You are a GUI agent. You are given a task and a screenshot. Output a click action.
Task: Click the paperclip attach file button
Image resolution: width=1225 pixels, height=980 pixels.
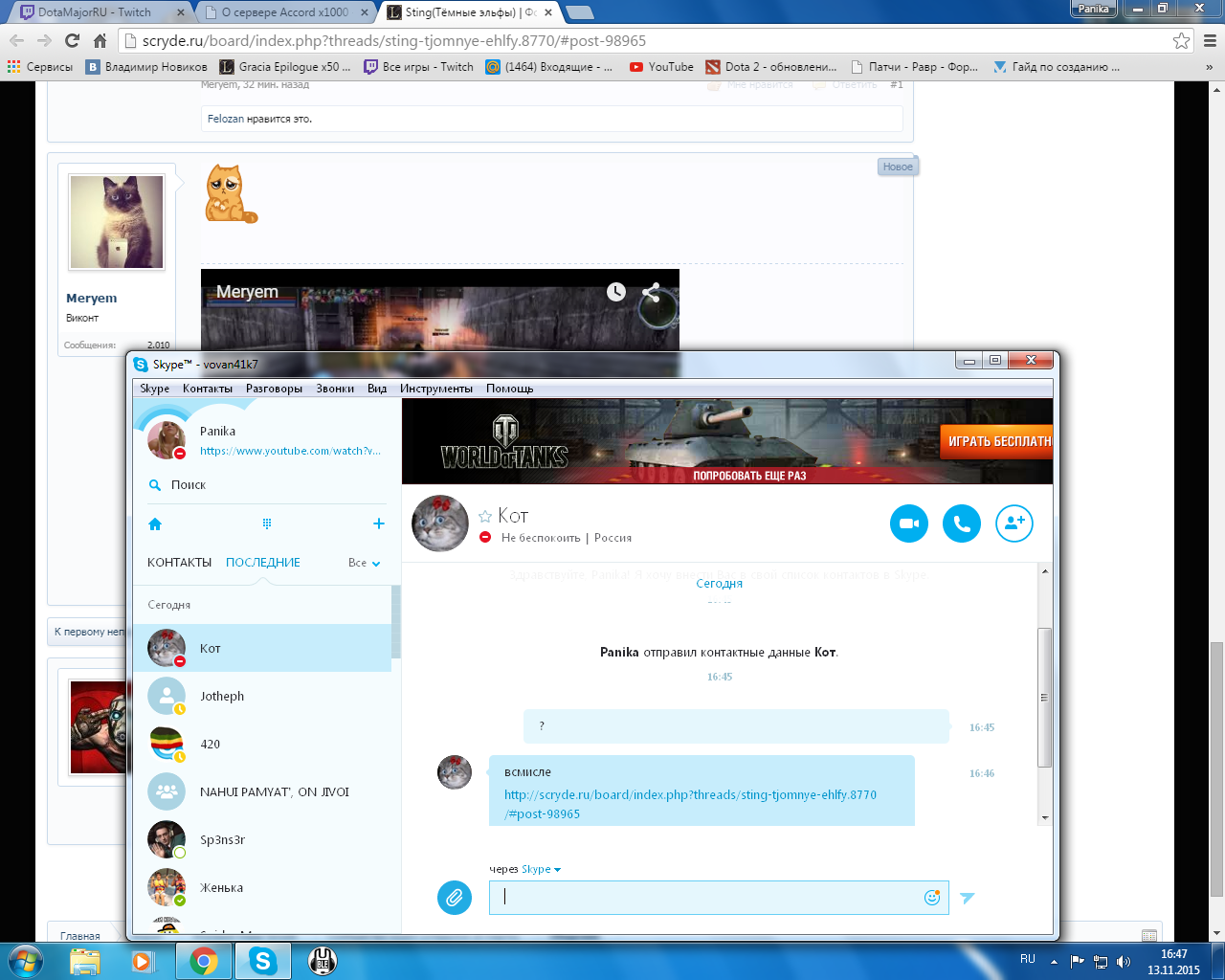[x=455, y=898]
